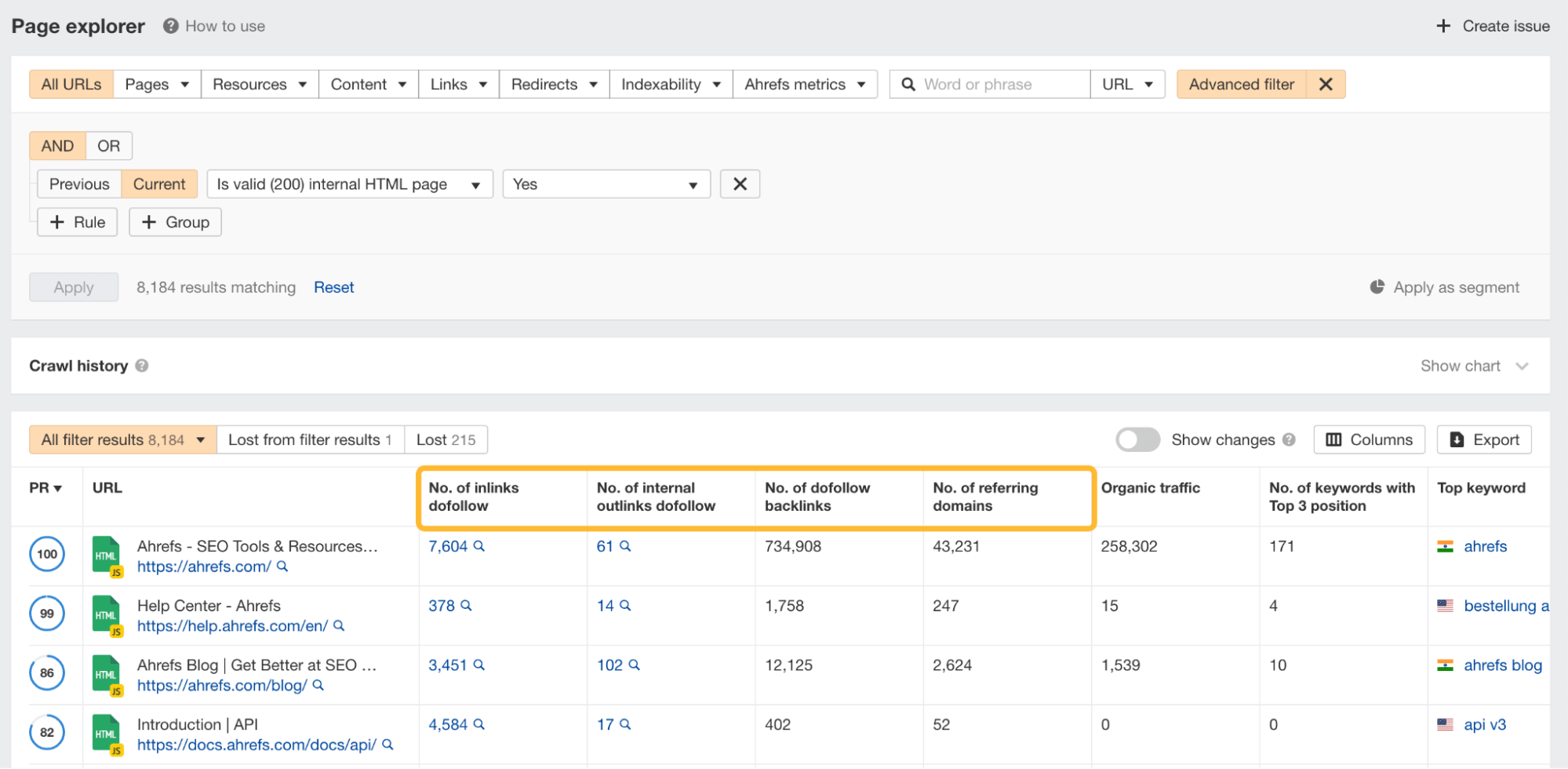Expand the Show chart section
Viewport: 1568px width, 769px height.
[1473, 365]
